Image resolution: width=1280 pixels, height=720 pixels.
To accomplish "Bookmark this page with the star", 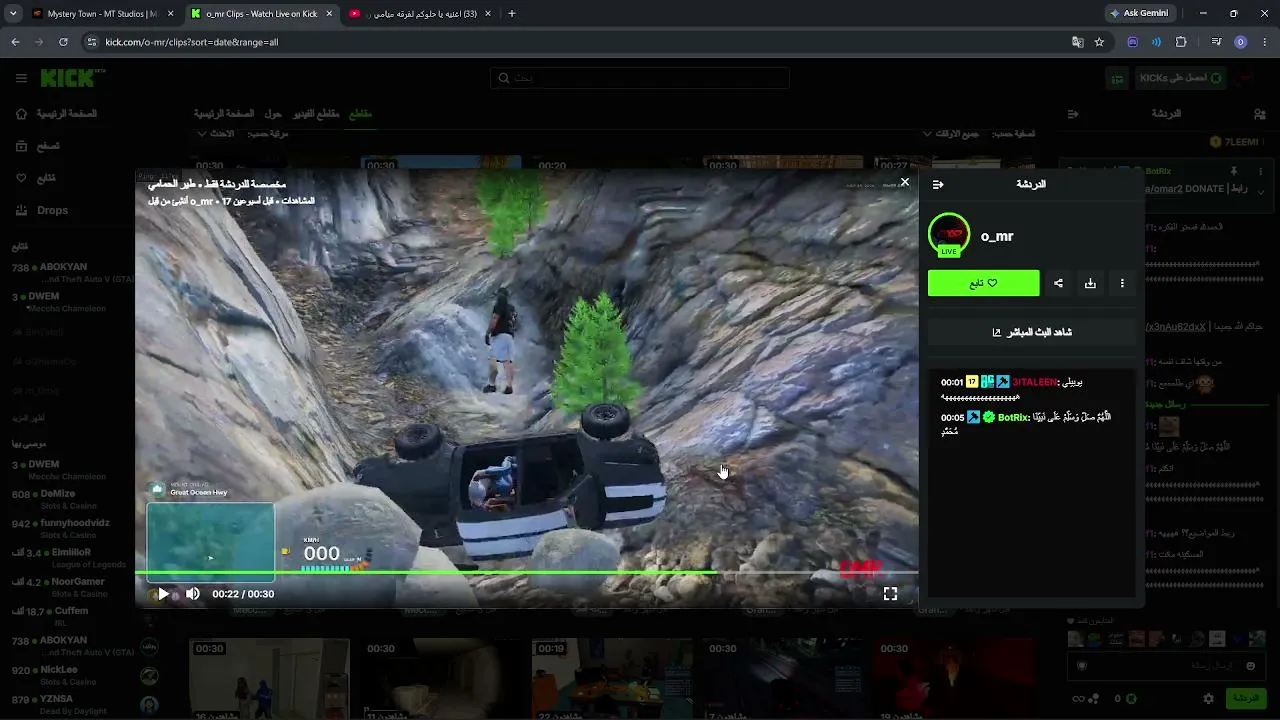I will pyautogui.click(x=1099, y=42).
